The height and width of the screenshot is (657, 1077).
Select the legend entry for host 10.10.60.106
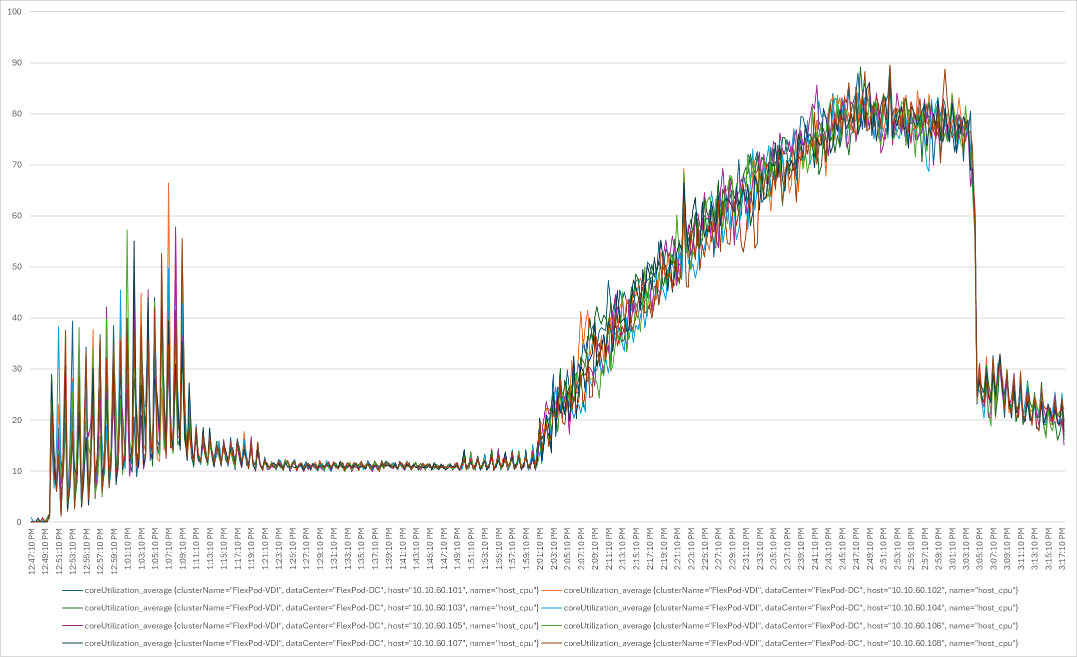pyautogui.click(x=780, y=625)
